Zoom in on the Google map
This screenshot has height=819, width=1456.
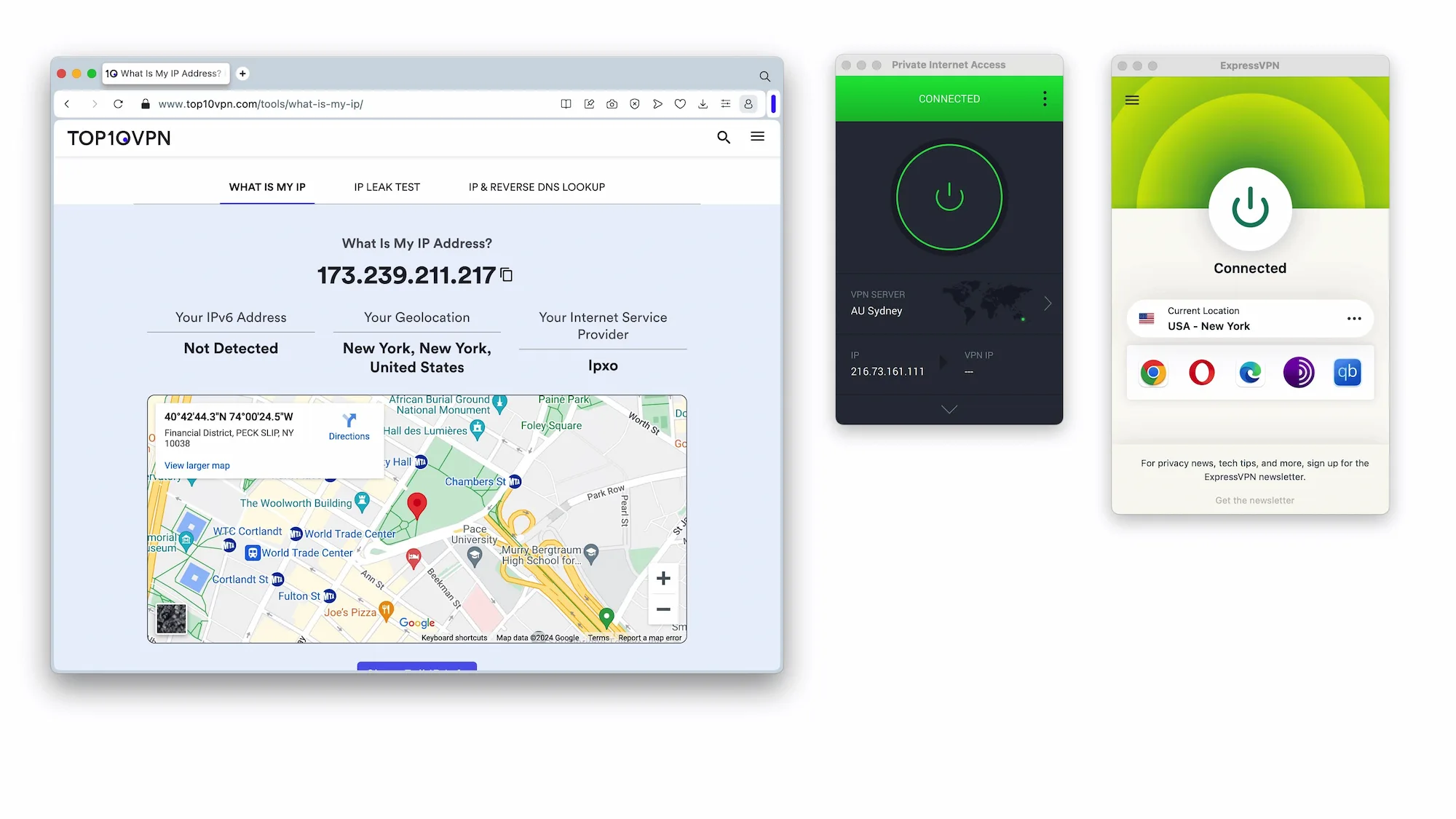(x=663, y=577)
